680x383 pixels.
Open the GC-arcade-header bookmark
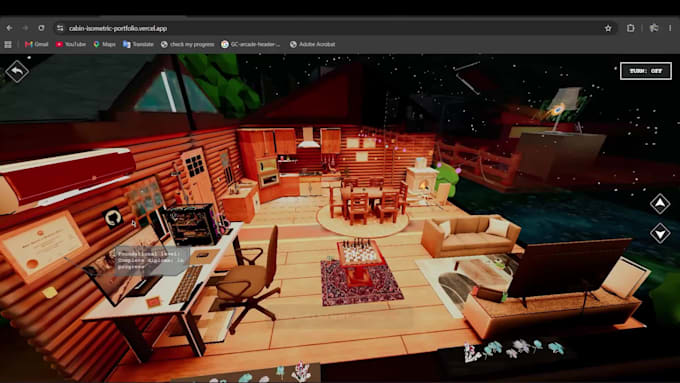point(251,44)
